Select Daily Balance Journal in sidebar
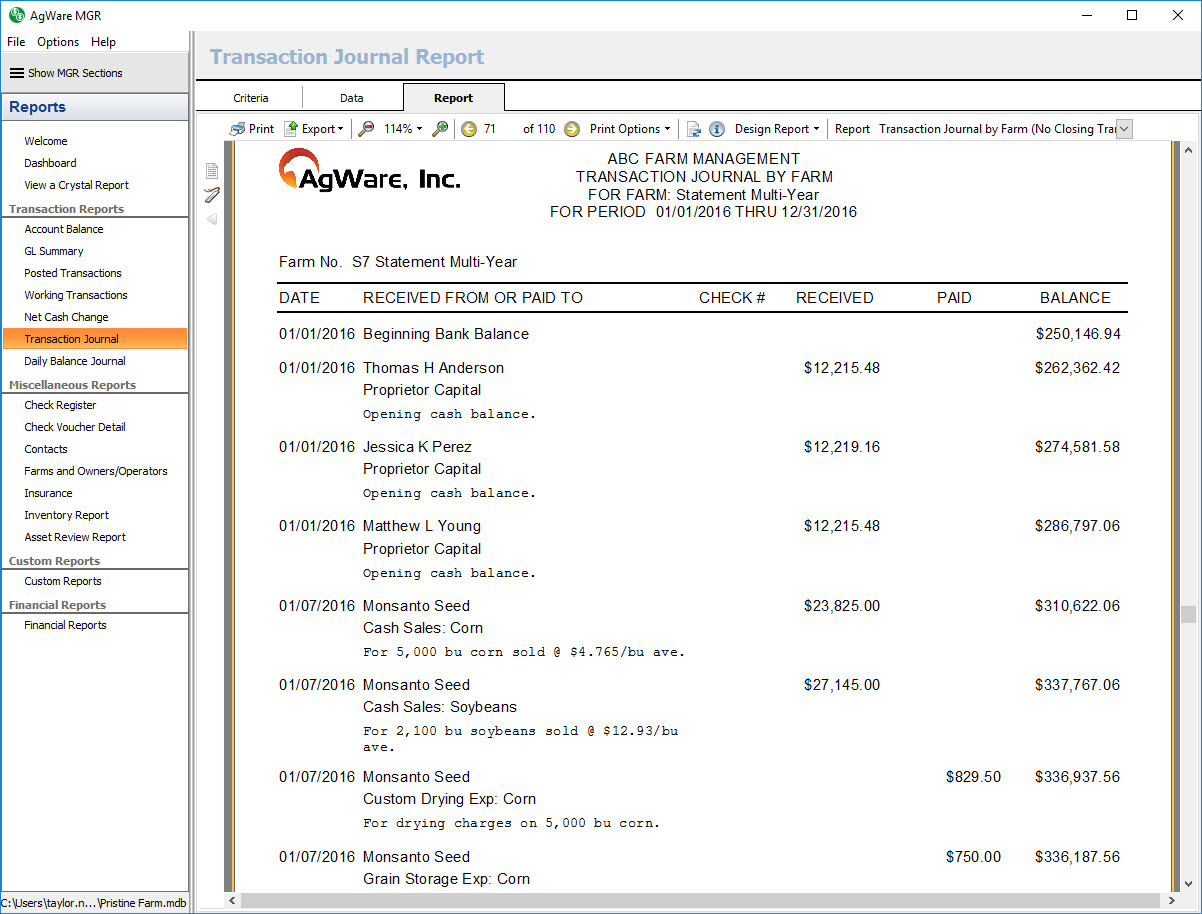The image size is (1202, 914). 75,361
